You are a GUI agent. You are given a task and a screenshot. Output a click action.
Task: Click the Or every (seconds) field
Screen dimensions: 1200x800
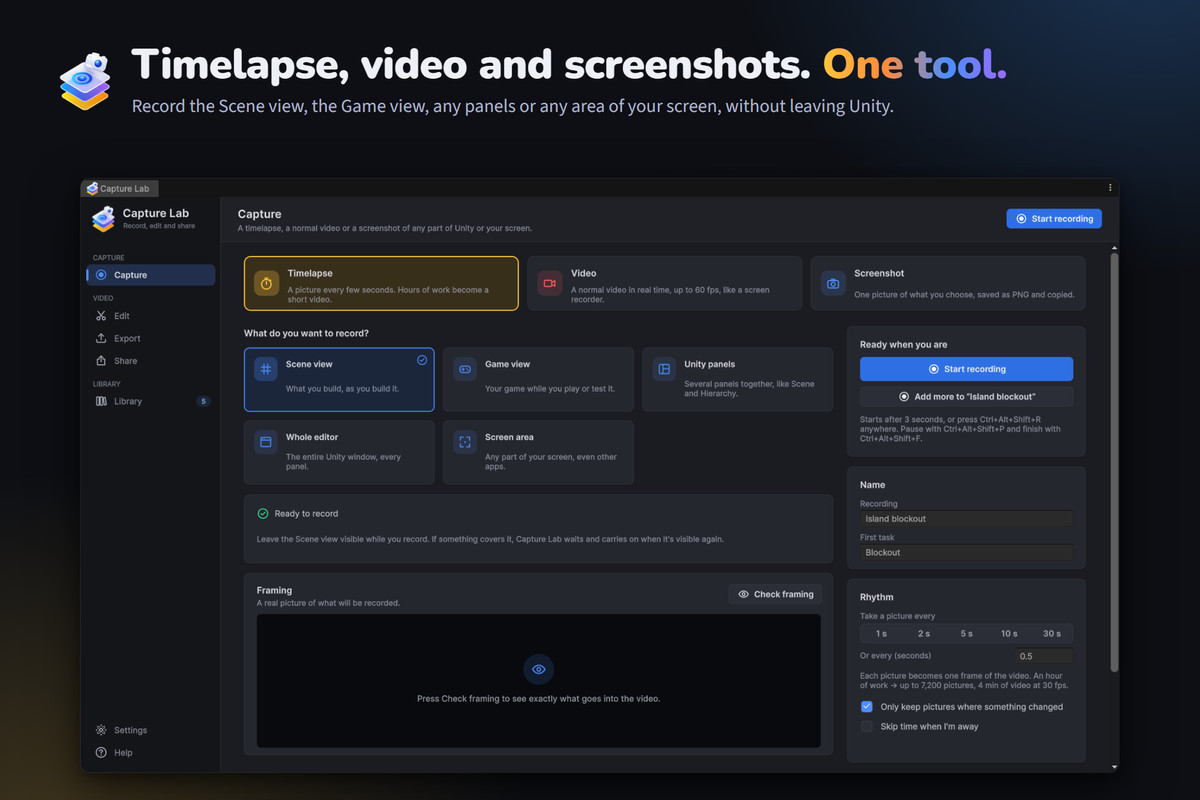[1044, 656]
